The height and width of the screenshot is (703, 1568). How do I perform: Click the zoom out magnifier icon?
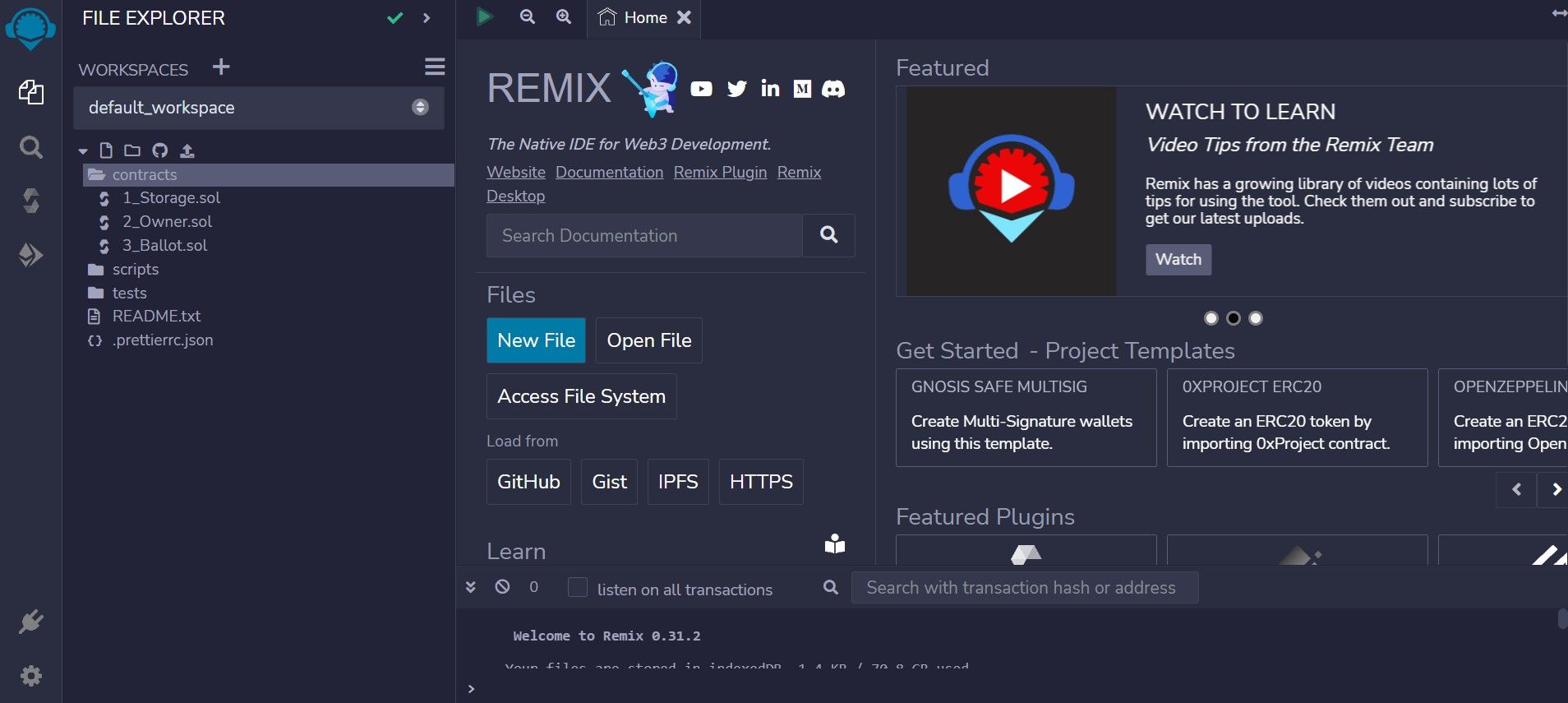pos(528,16)
